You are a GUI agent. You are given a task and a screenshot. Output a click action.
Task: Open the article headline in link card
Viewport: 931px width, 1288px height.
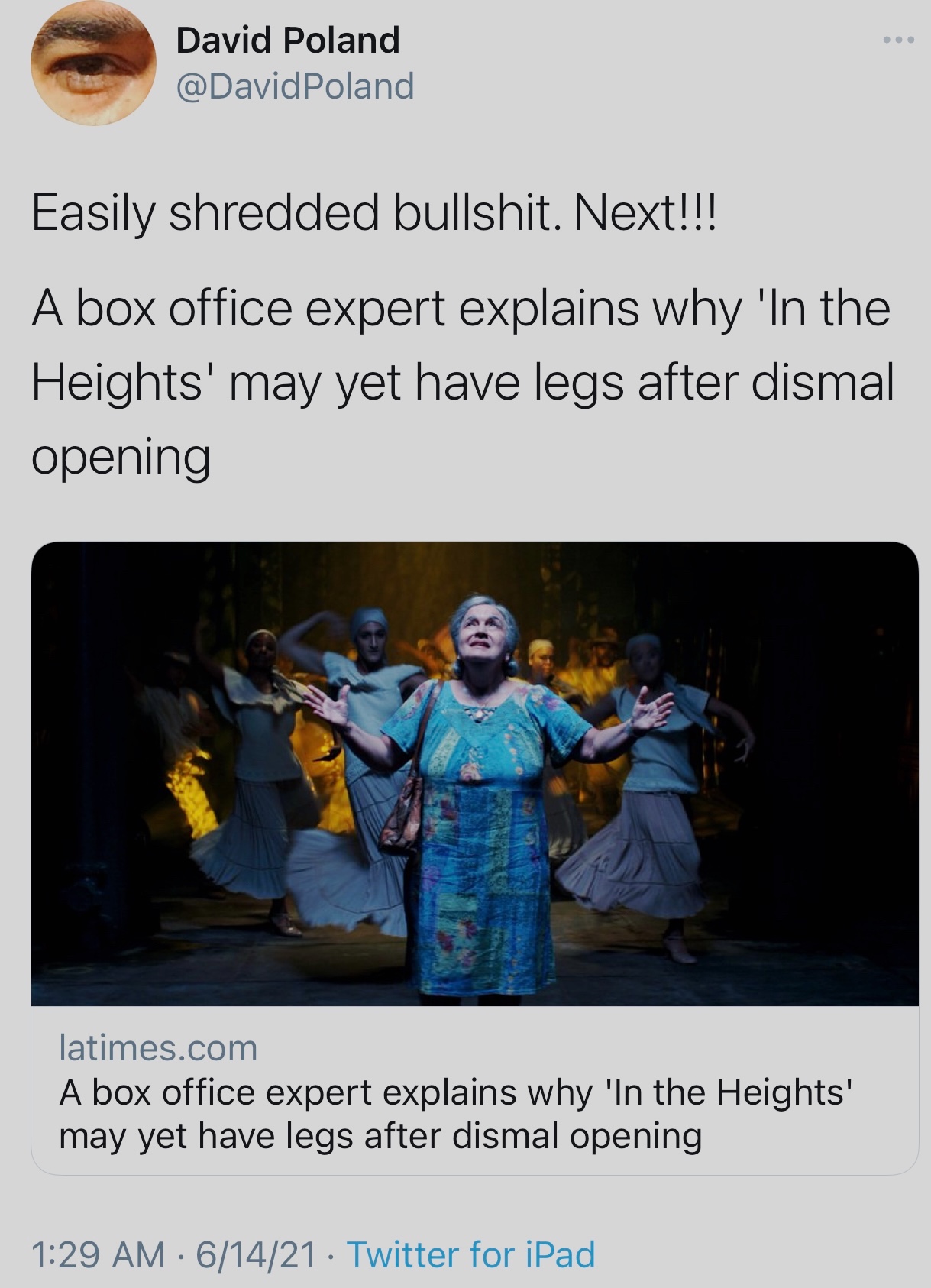(x=456, y=1114)
